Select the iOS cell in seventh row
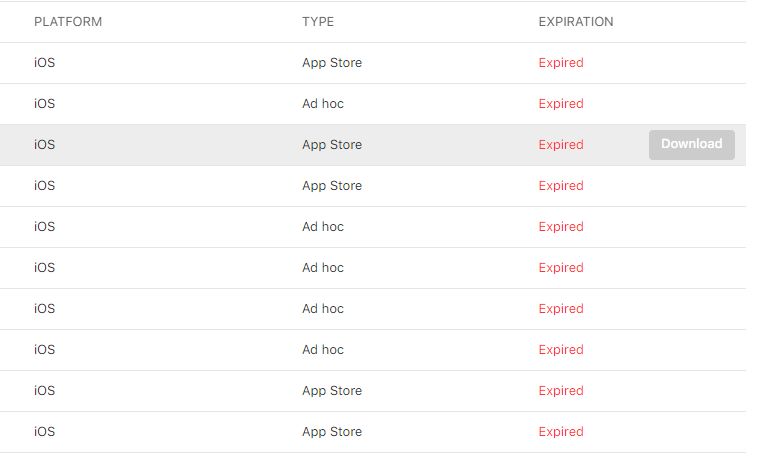760x455 pixels. (45, 309)
